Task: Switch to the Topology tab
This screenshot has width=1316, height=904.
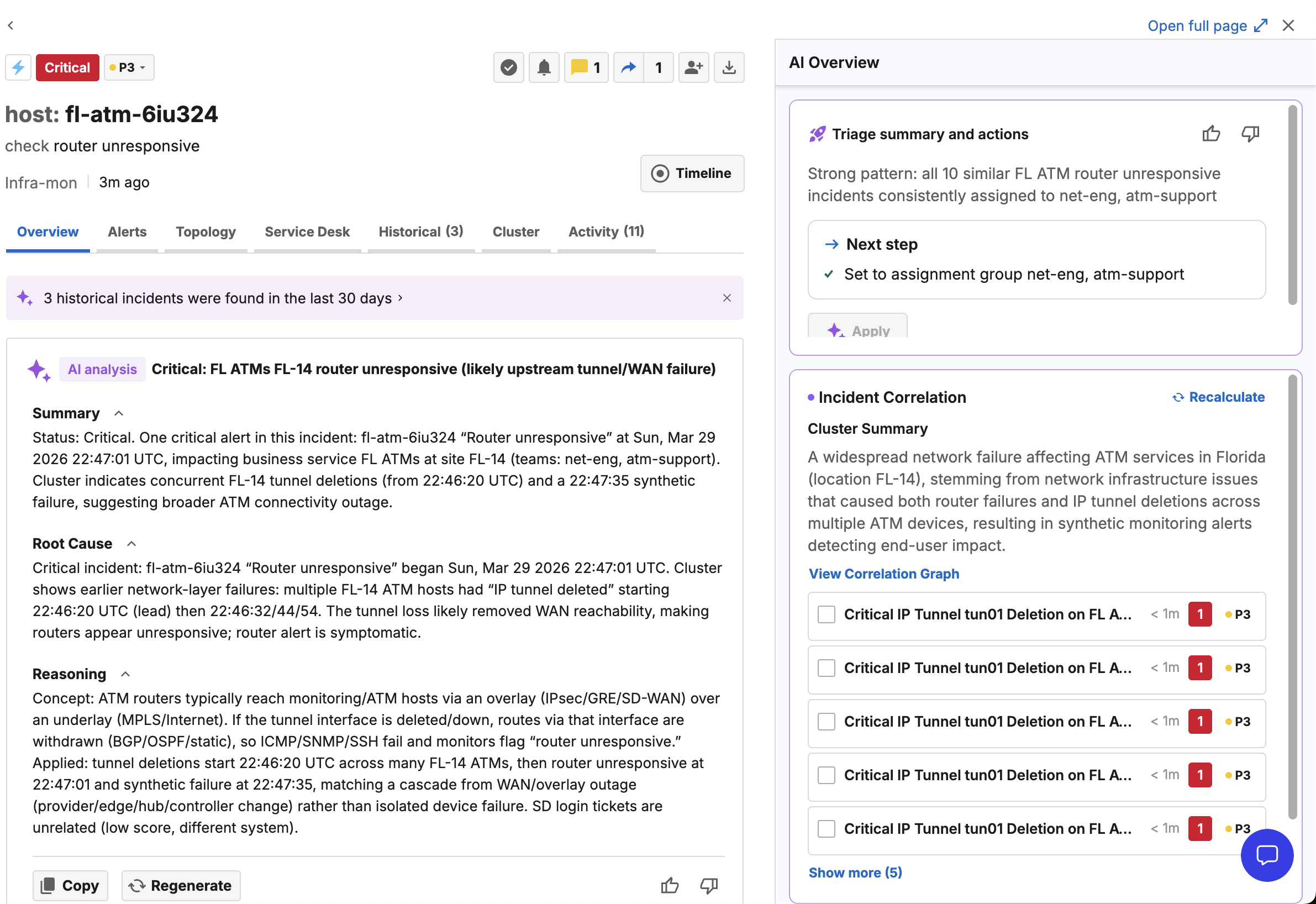Action: point(205,232)
